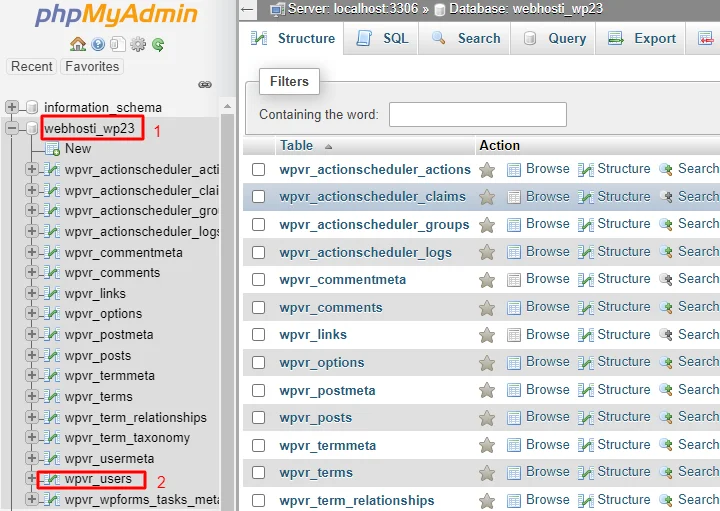This screenshot has width=720, height=511.
Task: Star the wpvr_commentmeta table
Action: point(487,280)
